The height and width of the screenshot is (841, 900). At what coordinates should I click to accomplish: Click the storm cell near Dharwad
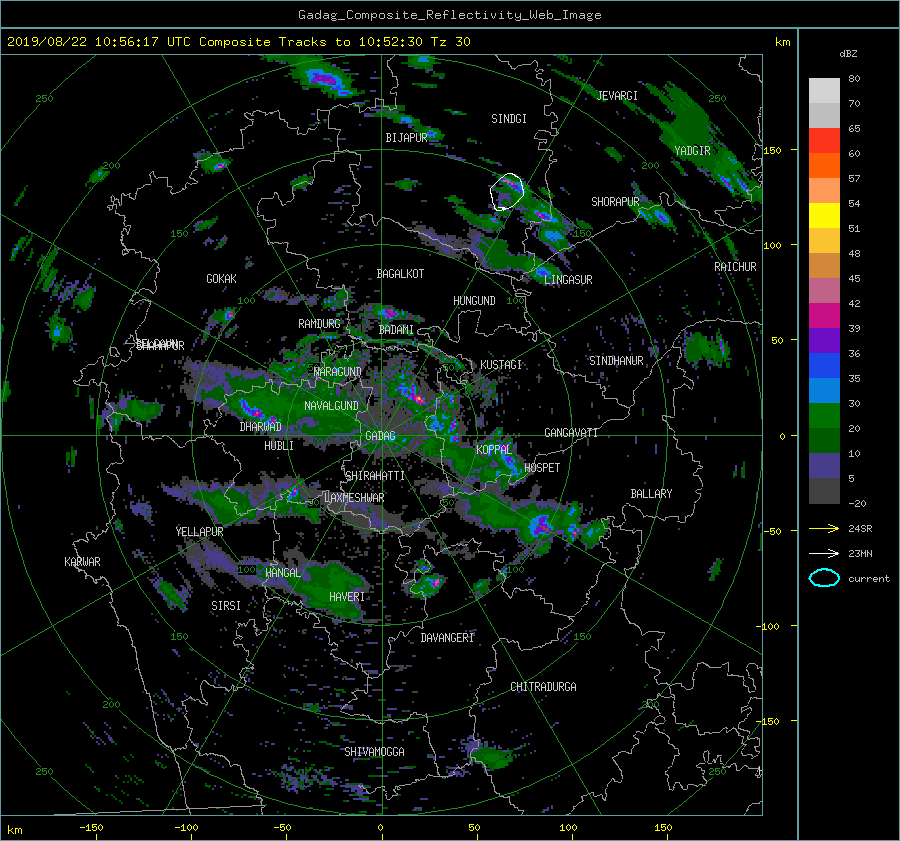point(251,410)
